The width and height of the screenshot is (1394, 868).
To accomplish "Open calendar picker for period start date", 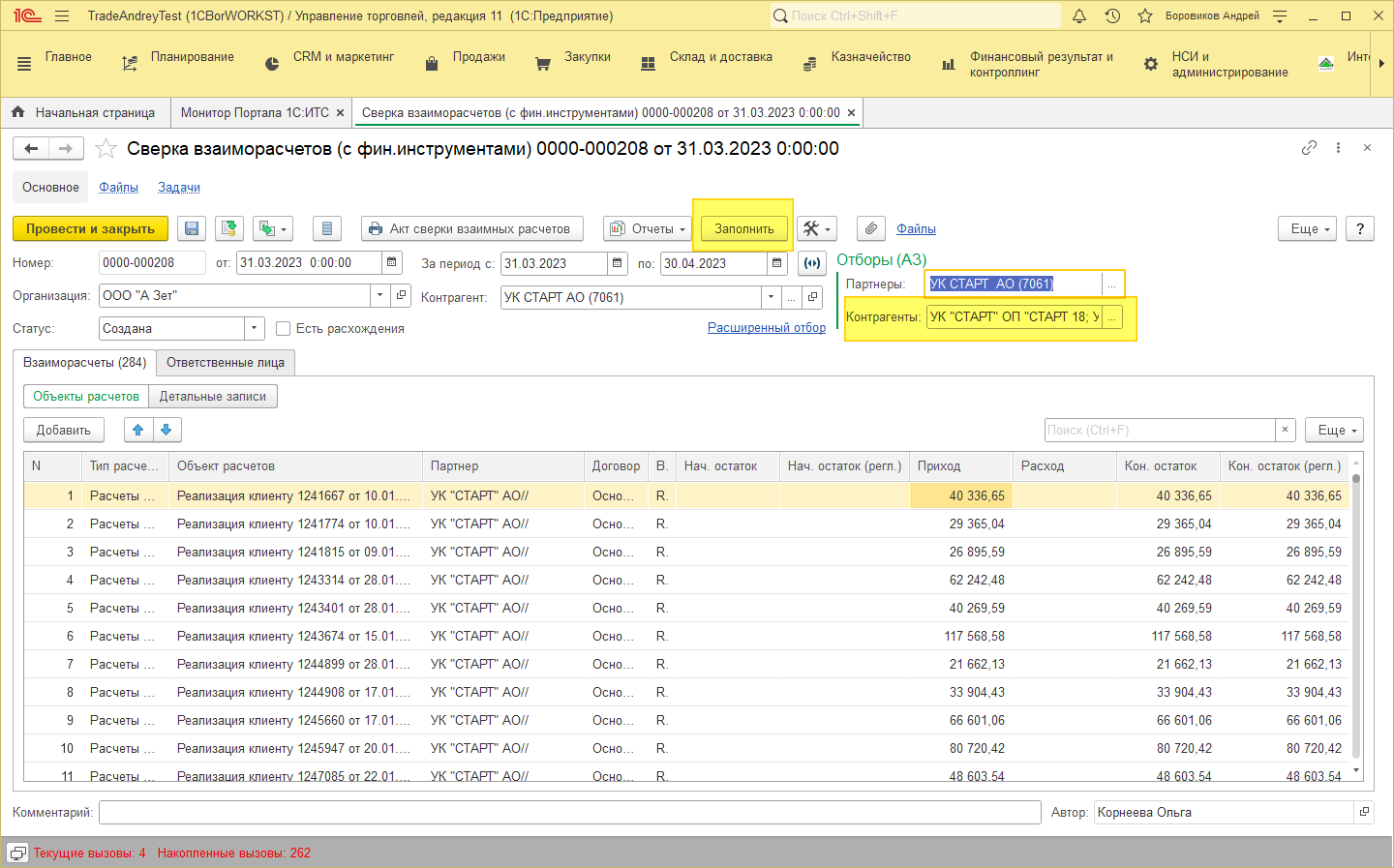I will point(618,263).
